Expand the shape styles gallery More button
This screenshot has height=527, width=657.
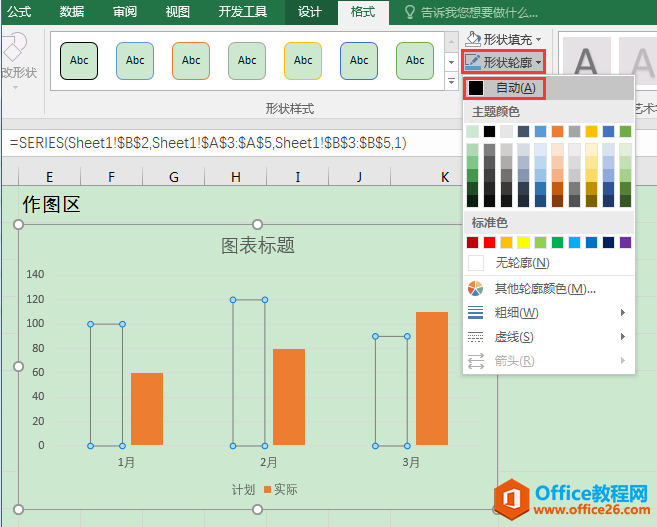451,81
